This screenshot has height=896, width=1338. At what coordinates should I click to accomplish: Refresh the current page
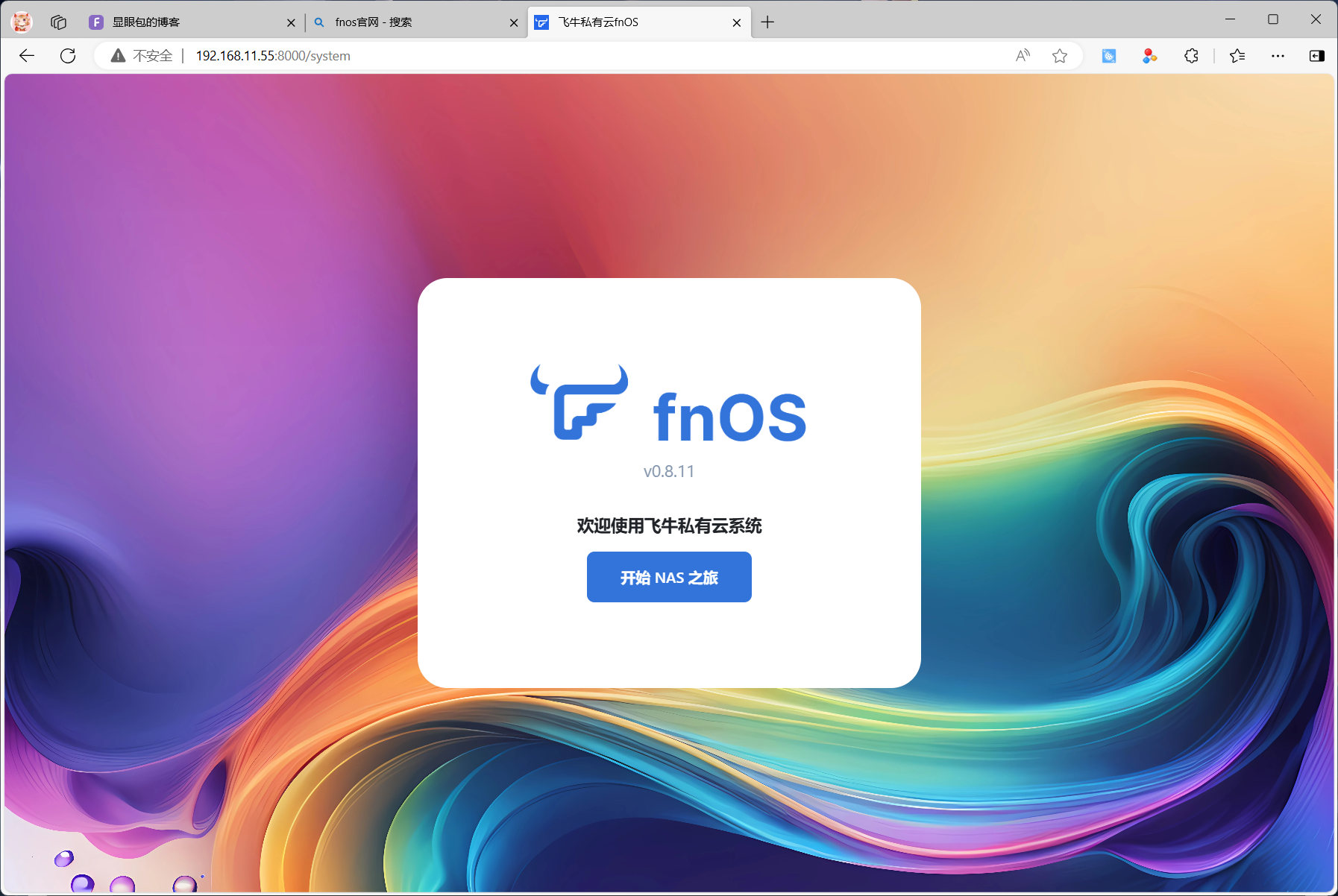click(x=68, y=56)
